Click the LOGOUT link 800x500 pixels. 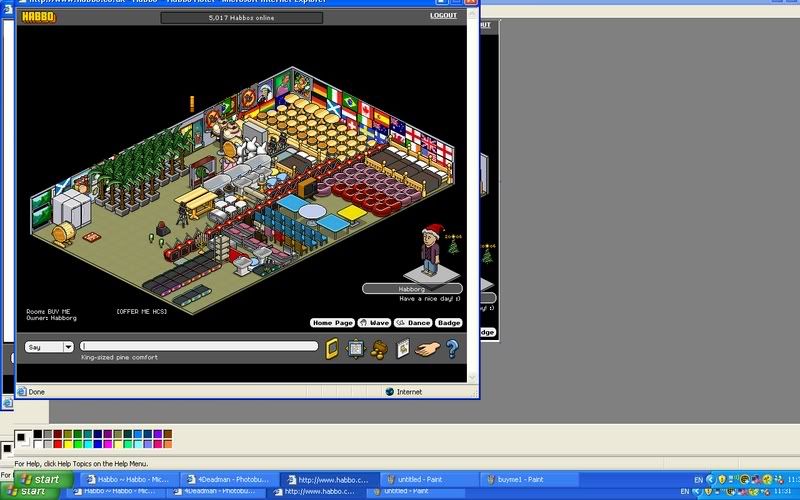click(443, 16)
